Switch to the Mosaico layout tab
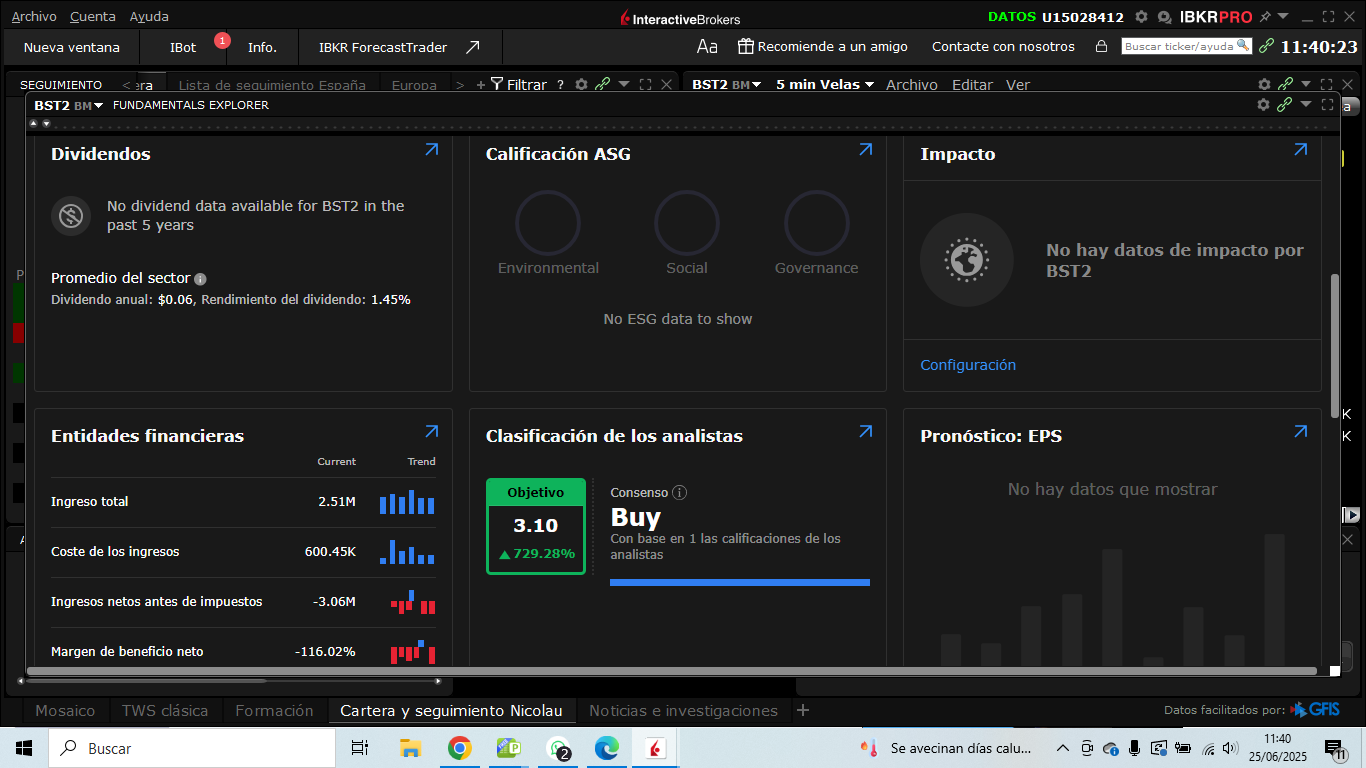This screenshot has height=768, width=1366. 65,711
